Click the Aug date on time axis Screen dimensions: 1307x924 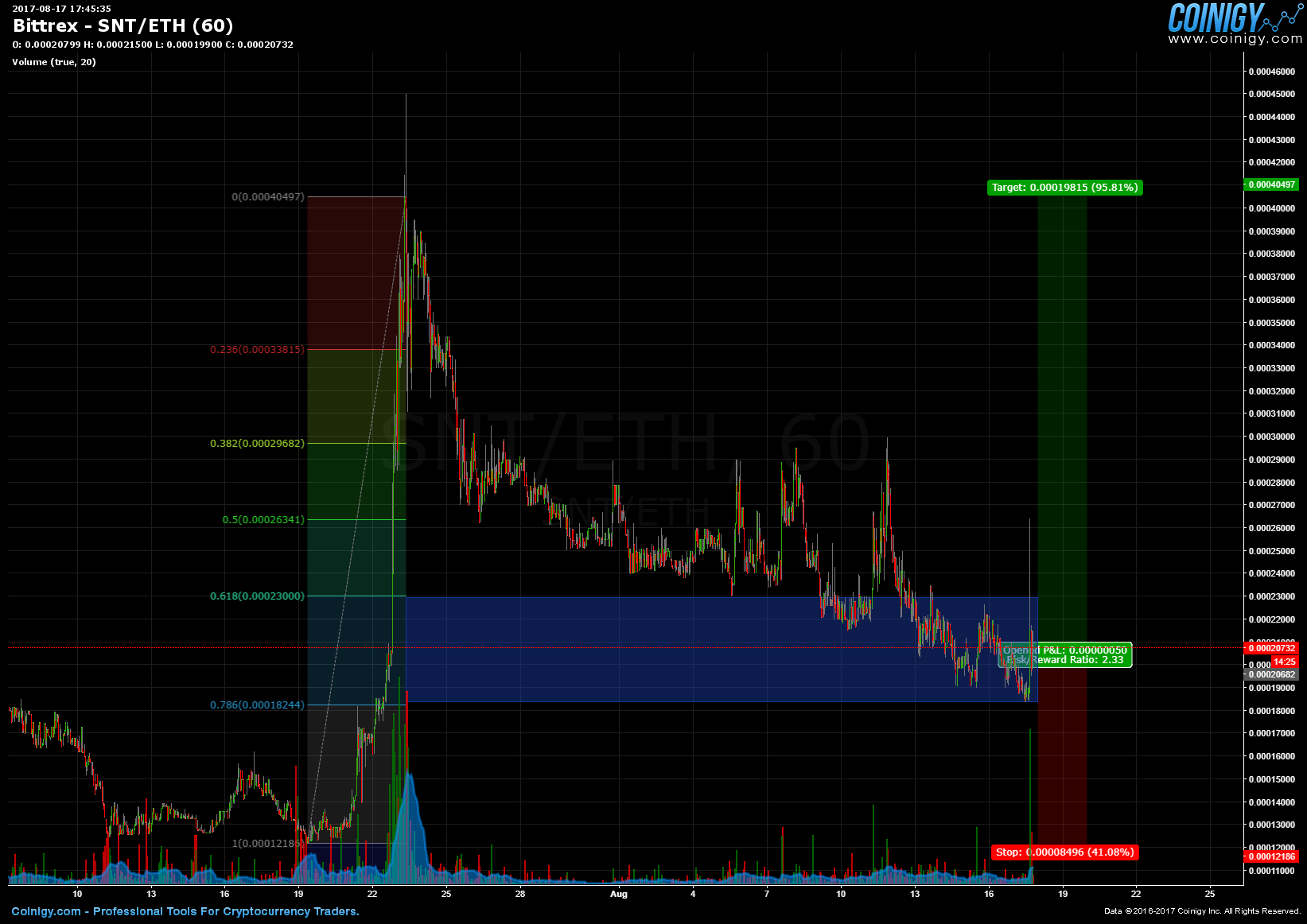(x=619, y=894)
